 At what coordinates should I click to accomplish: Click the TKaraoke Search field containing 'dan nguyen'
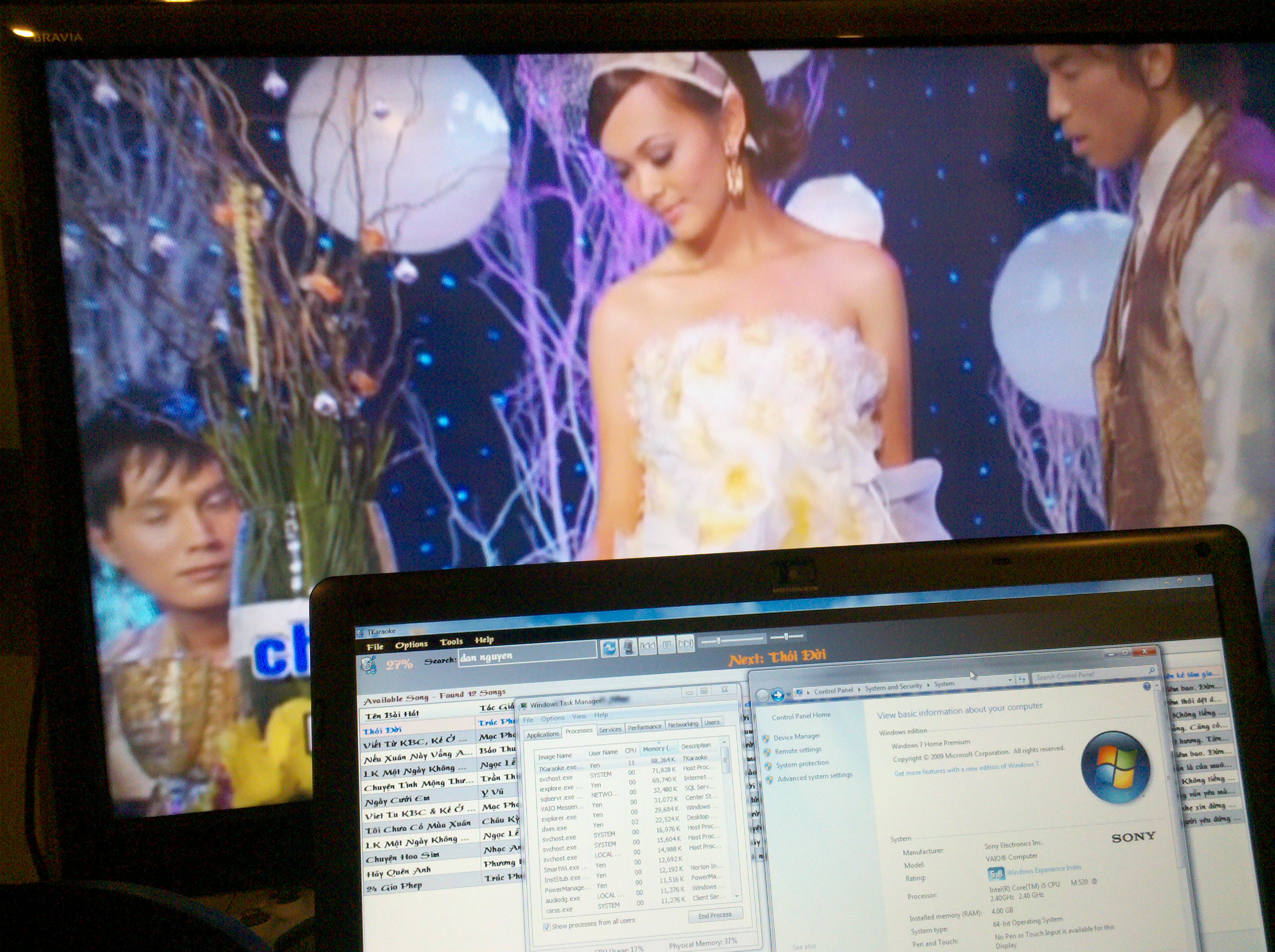coord(527,654)
